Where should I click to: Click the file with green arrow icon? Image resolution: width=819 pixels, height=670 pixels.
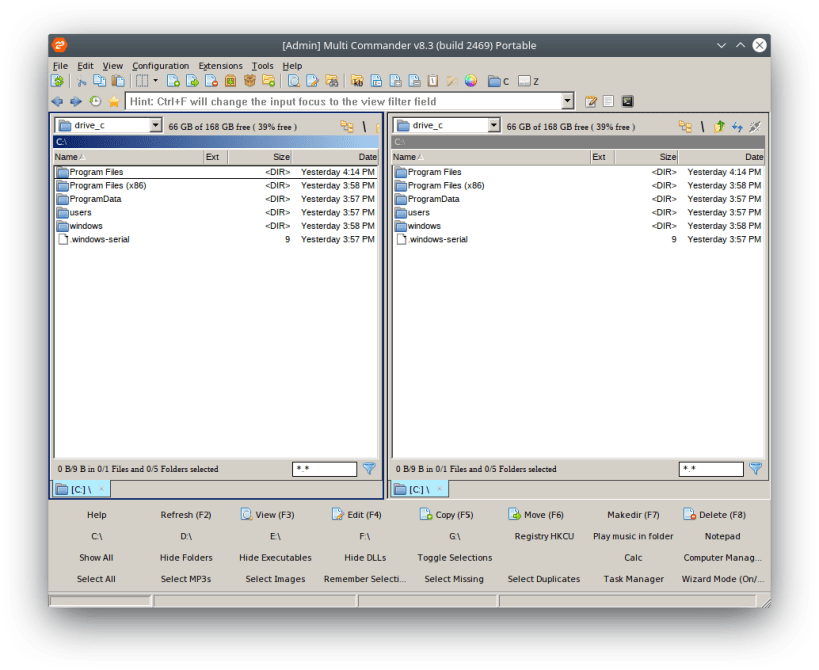pyautogui.click(x=192, y=81)
